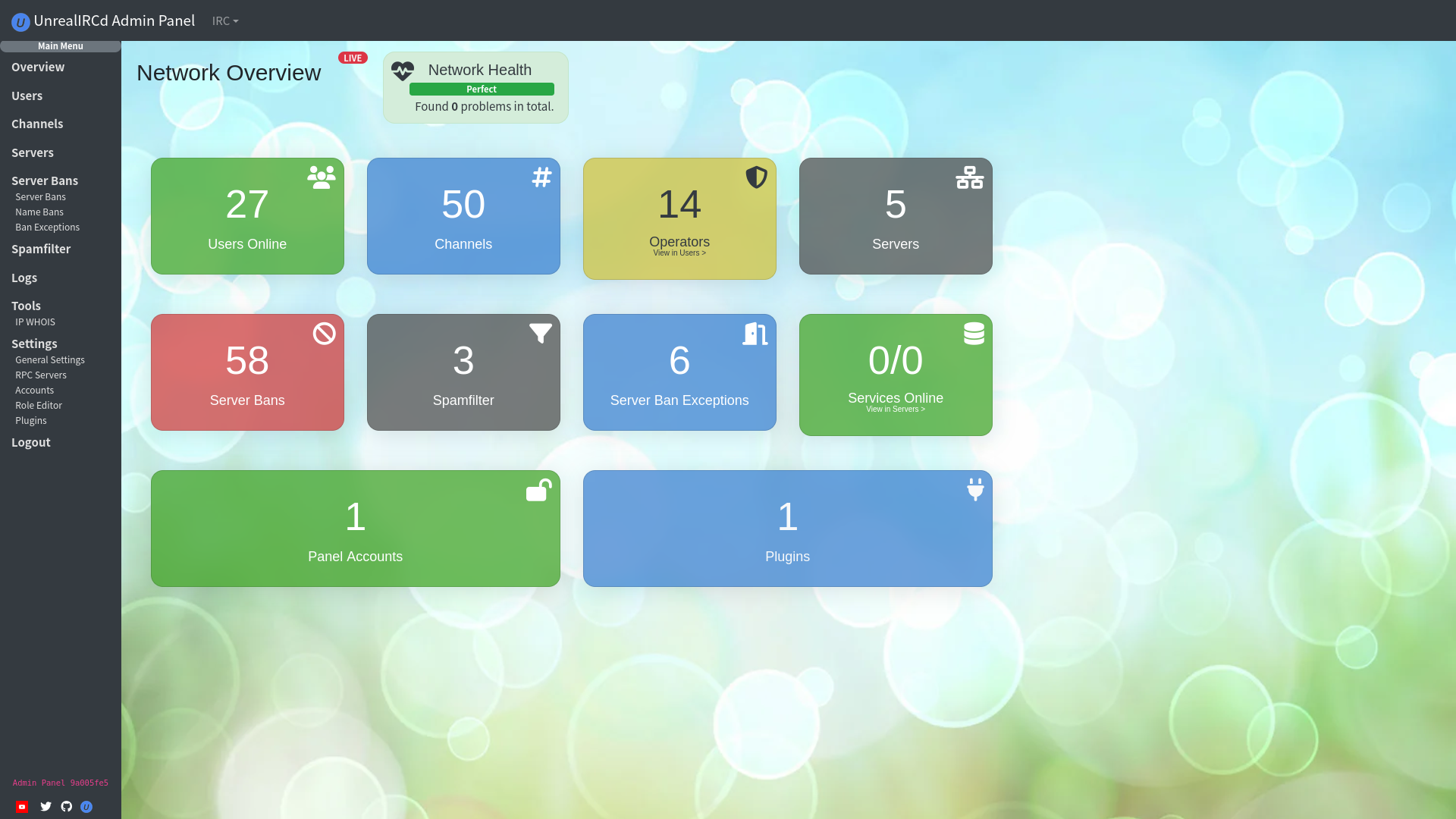
Task: Select Spamfilter in the sidebar menu
Action: pos(41,249)
